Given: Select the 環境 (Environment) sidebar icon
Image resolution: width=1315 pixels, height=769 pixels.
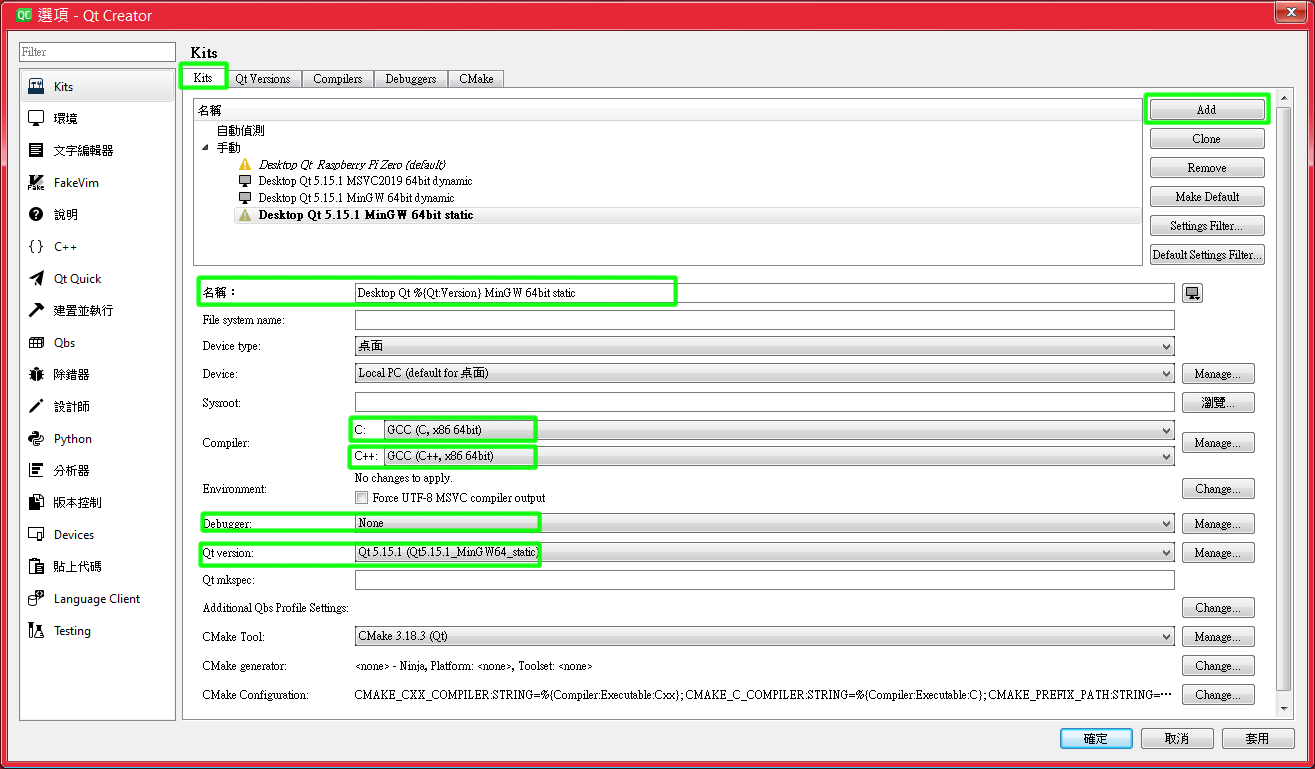Looking at the screenshot, I should coord(62,118).
